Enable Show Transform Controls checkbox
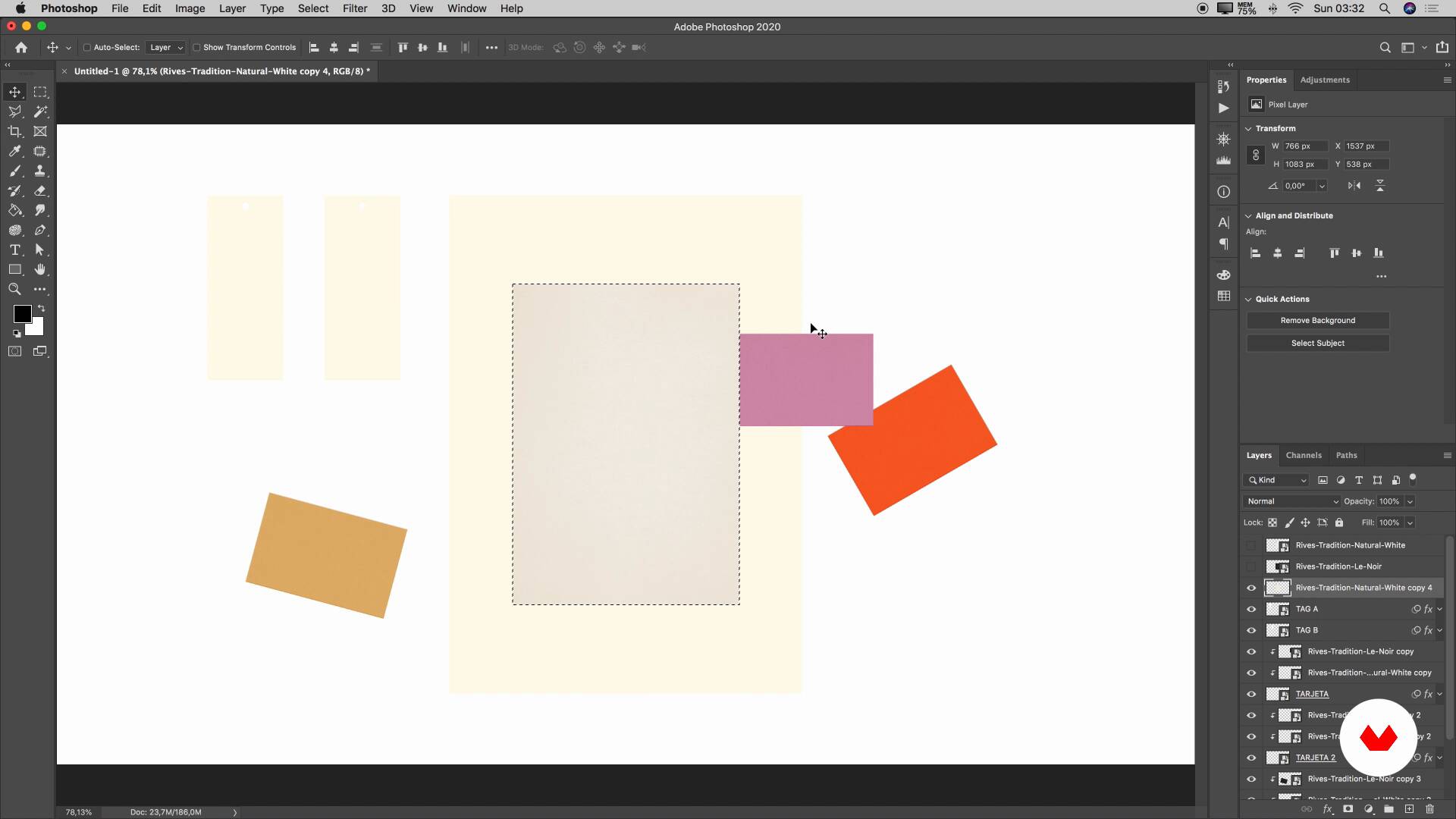Screen dimensions: 1456x819 [196, 47]
